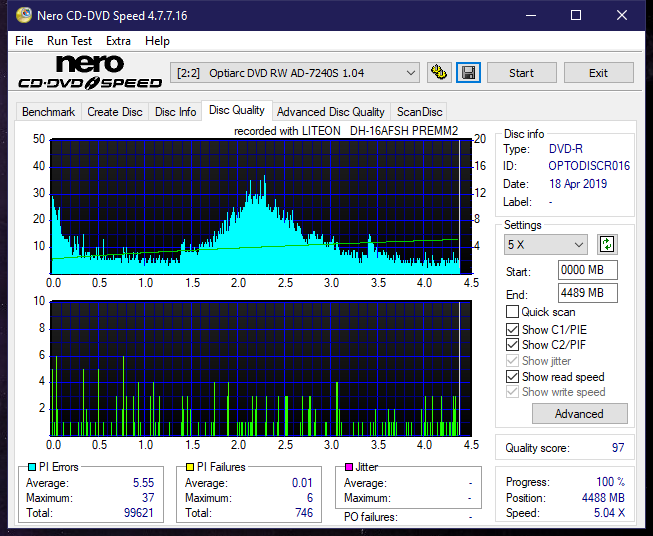Open the drive options tool icon

pyautogui.click(x=439, y=73)
